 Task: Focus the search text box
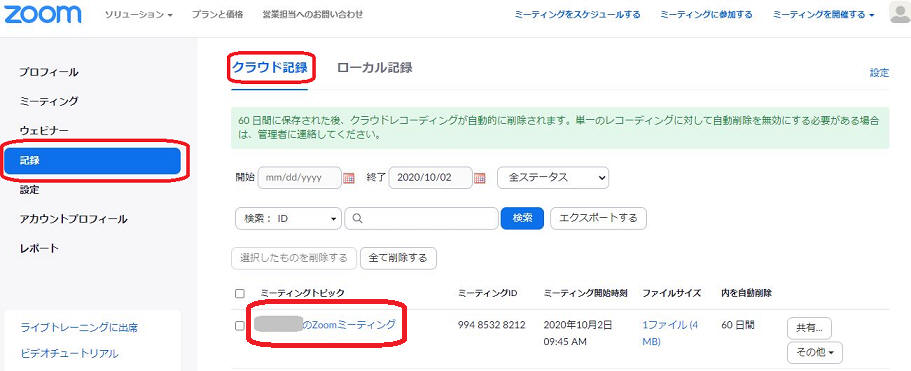421,218
